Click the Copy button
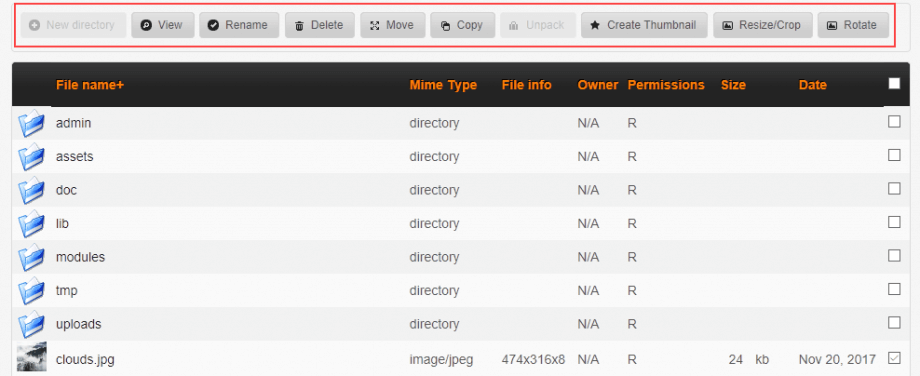 462,25
